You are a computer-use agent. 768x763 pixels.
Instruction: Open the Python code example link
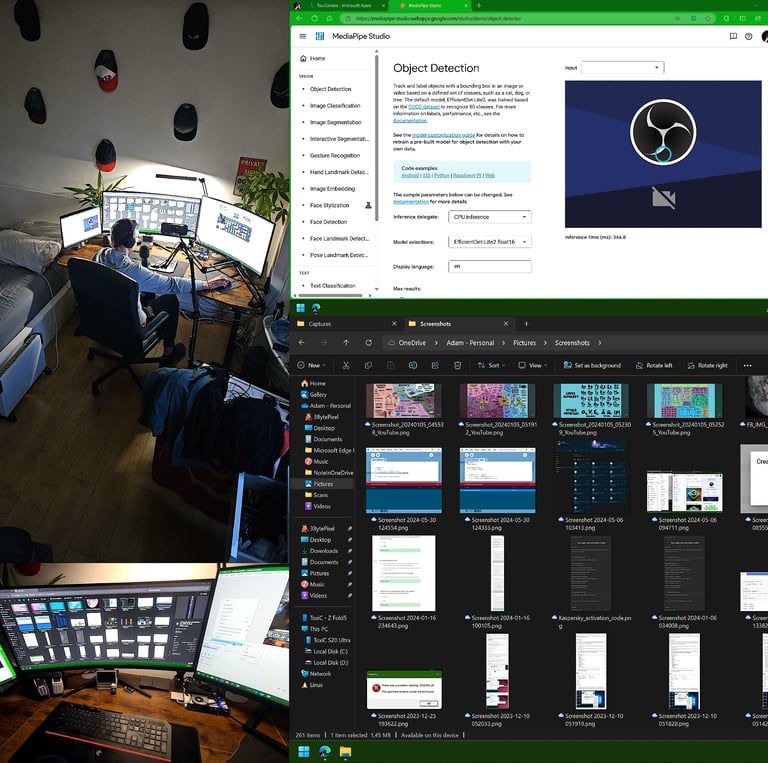[441, 175]
